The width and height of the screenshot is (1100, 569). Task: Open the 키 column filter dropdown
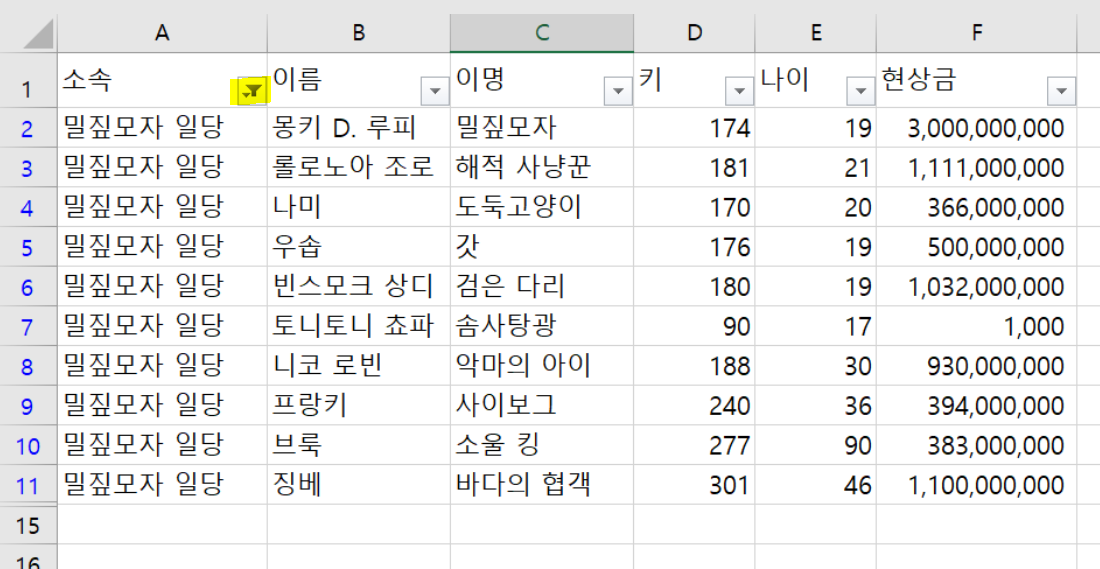[739, 91]
